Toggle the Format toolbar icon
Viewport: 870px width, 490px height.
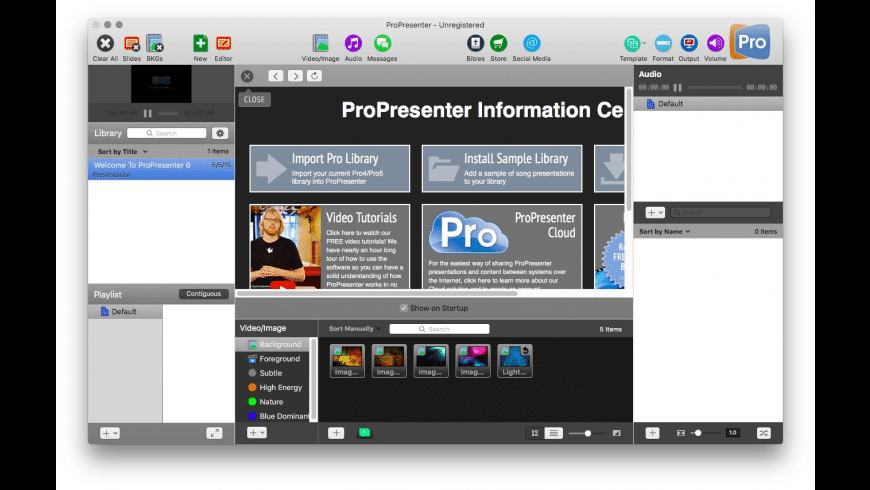click(663, 43)
